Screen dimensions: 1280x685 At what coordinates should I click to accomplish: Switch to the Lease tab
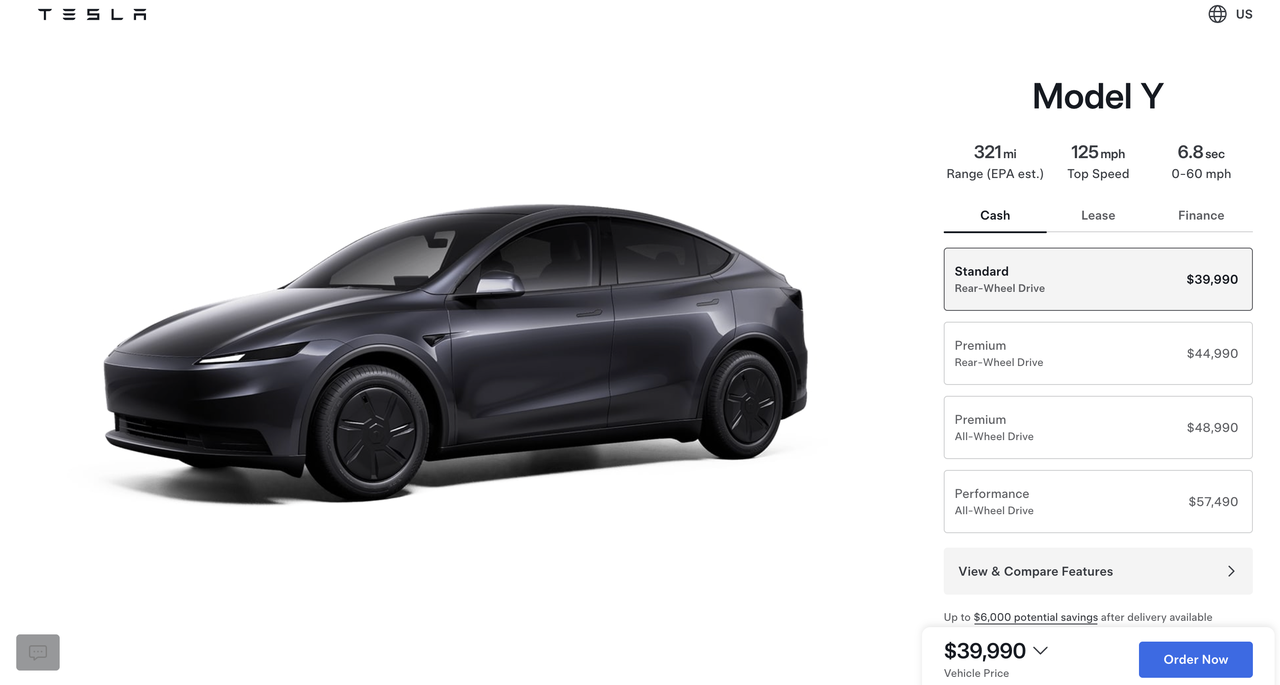coord(1098,215)
